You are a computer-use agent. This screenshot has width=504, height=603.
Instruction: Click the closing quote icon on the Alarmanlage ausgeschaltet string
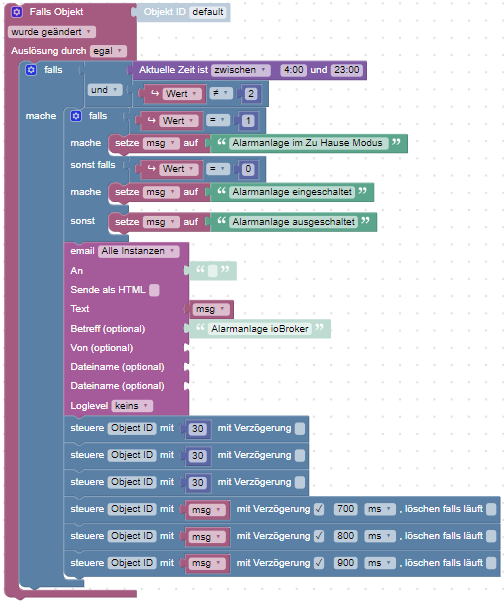(365, 221)
